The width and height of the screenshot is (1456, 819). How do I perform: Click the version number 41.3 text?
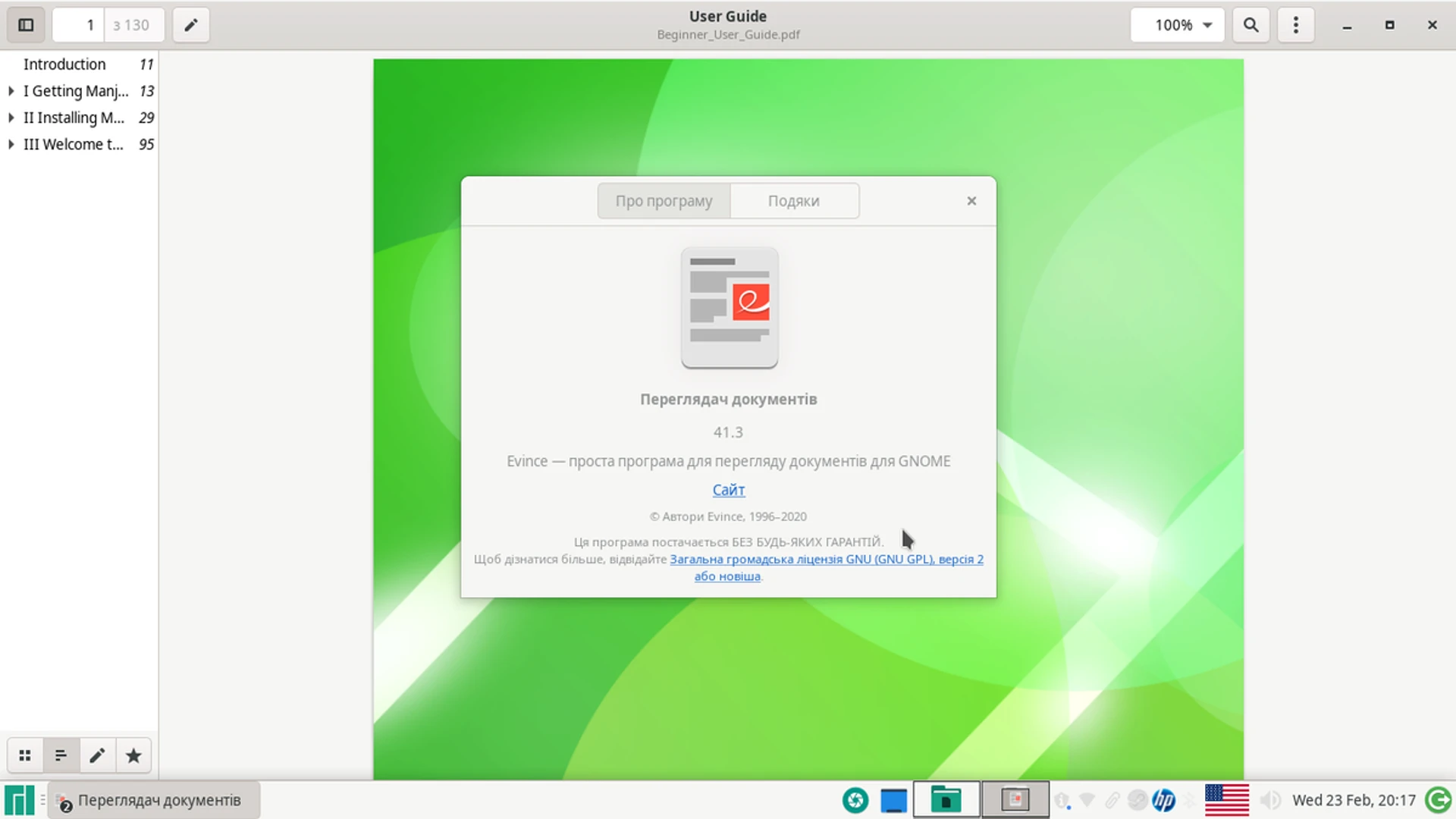point(728,432)
